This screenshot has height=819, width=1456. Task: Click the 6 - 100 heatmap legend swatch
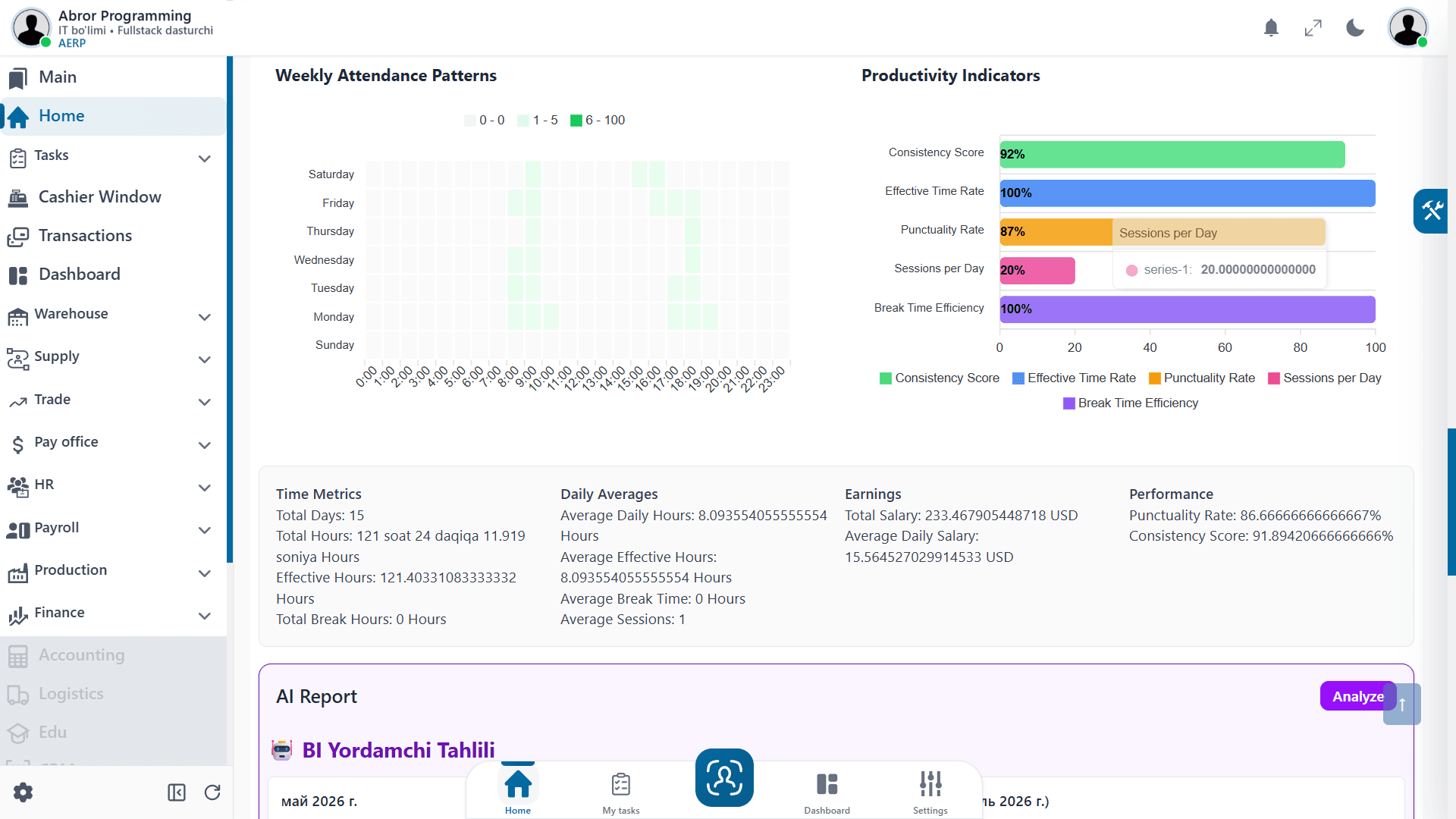[x=576, y=120]
